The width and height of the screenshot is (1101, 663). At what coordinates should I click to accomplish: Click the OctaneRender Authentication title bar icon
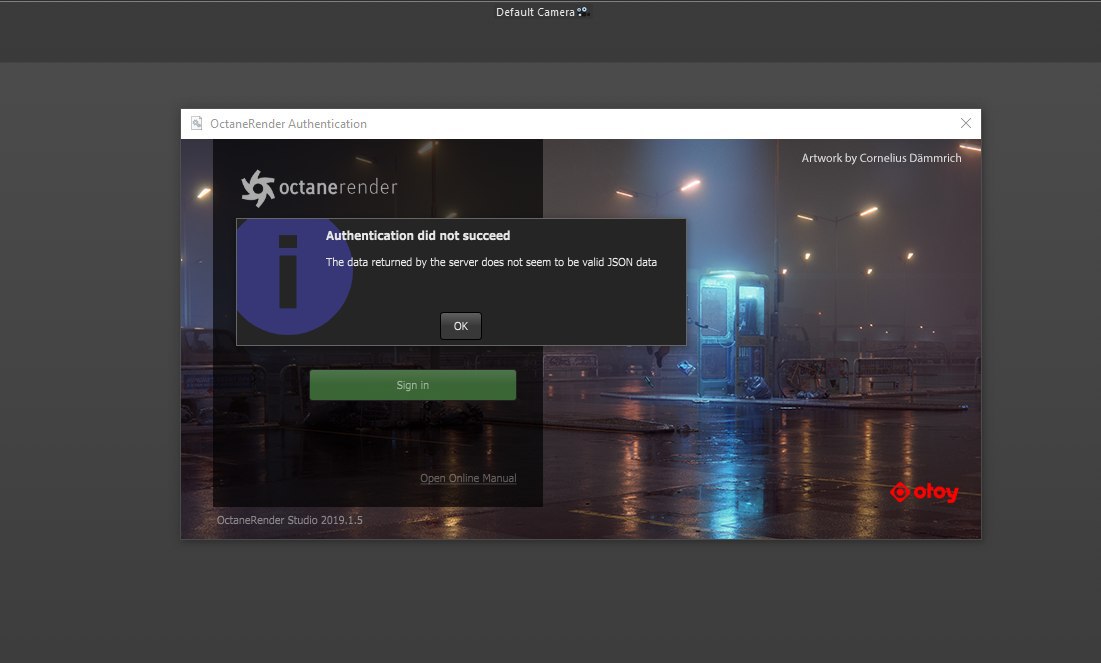tap(197, 123)
